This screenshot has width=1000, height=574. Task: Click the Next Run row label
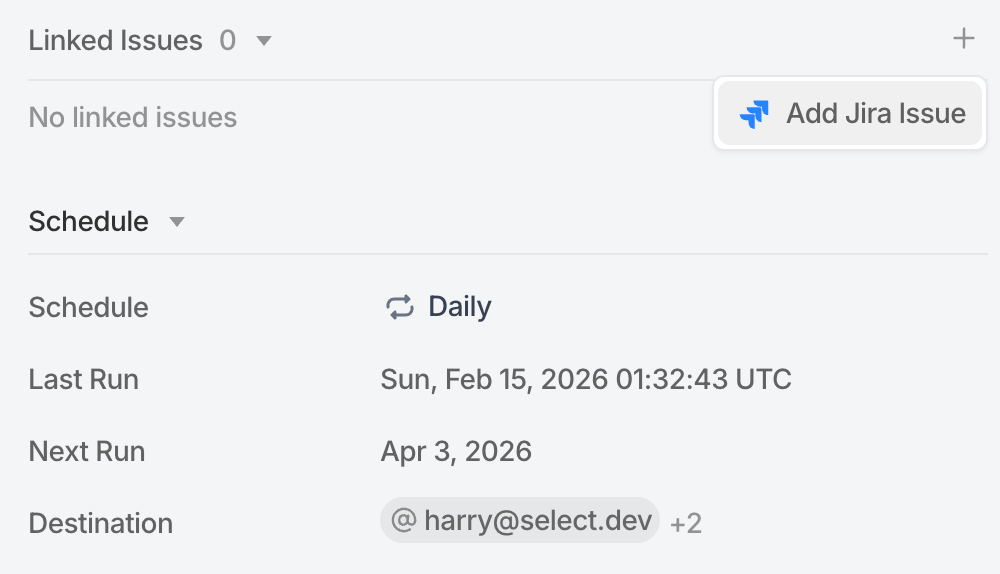[87, 451]
